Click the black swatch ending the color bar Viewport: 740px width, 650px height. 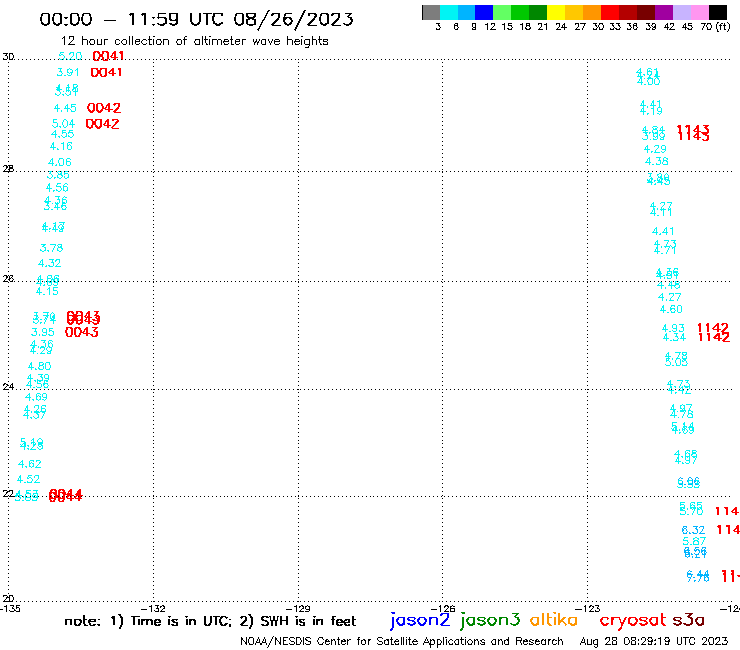tap(718, 12)
